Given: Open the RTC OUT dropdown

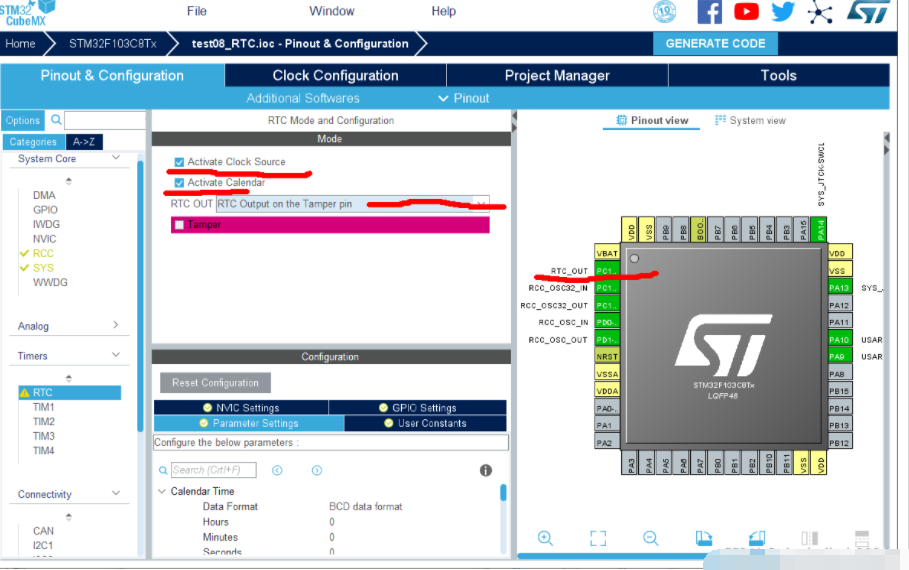Looking at the screenshot, I should 352,204.
